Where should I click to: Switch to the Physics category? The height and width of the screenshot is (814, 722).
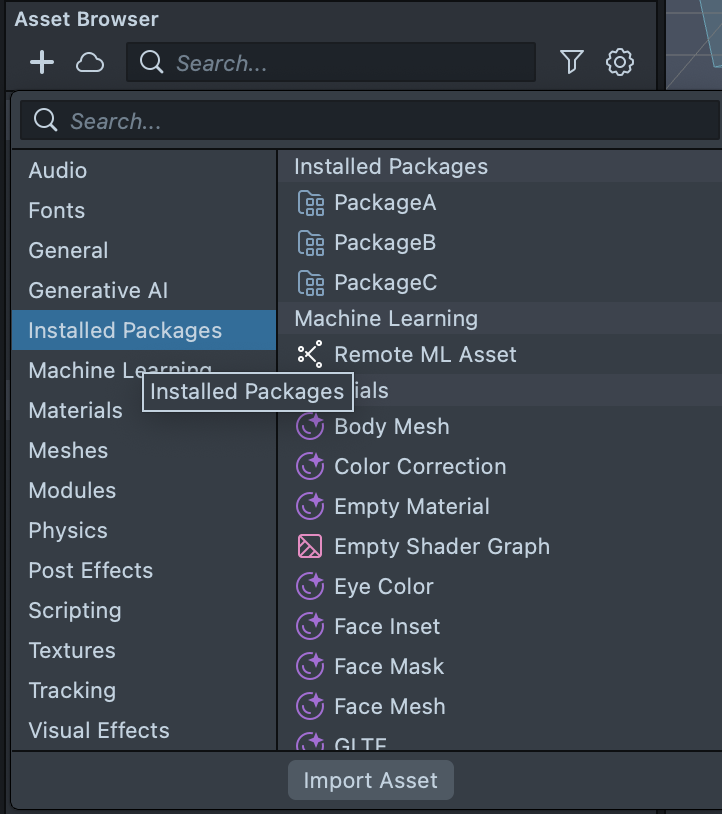(68, 530)
